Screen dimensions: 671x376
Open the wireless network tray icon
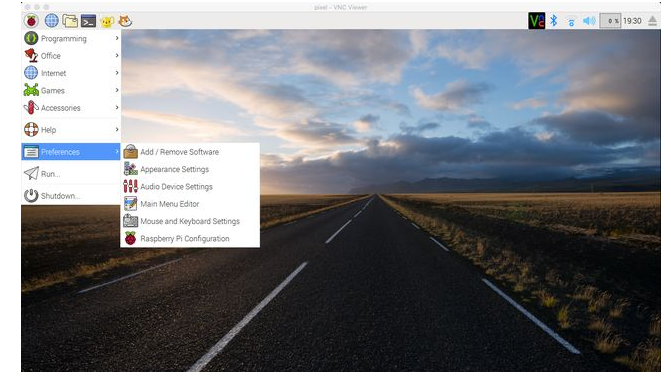coord(571,21)
